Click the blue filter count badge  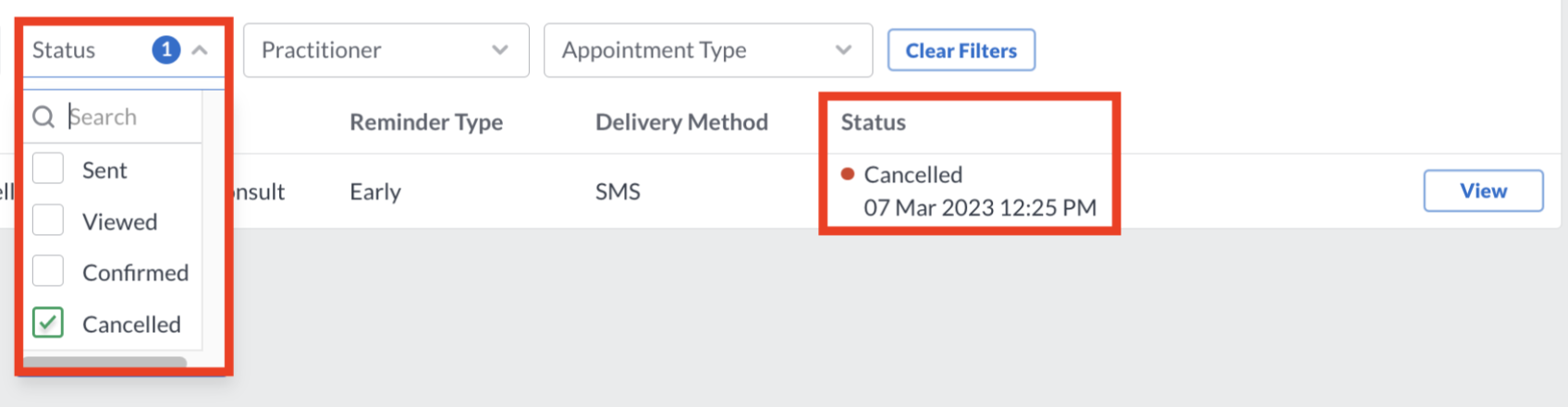[166, 50]
